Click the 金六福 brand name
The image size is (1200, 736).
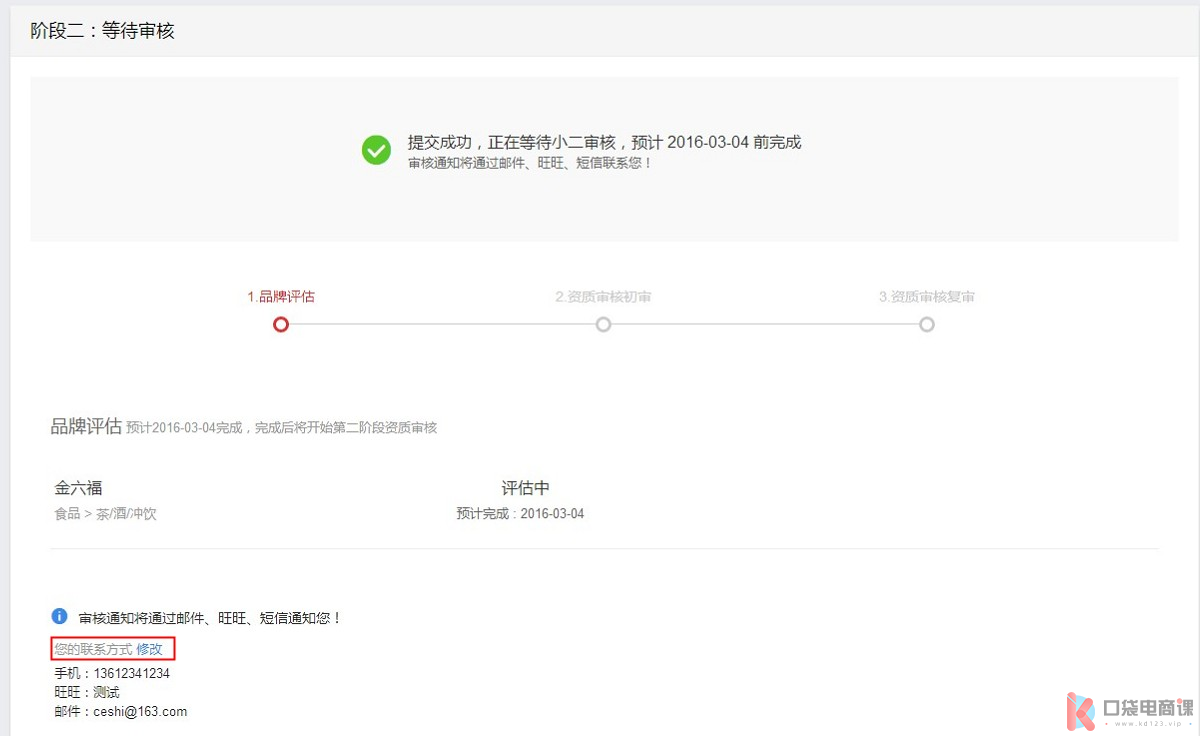coord(78,488)
